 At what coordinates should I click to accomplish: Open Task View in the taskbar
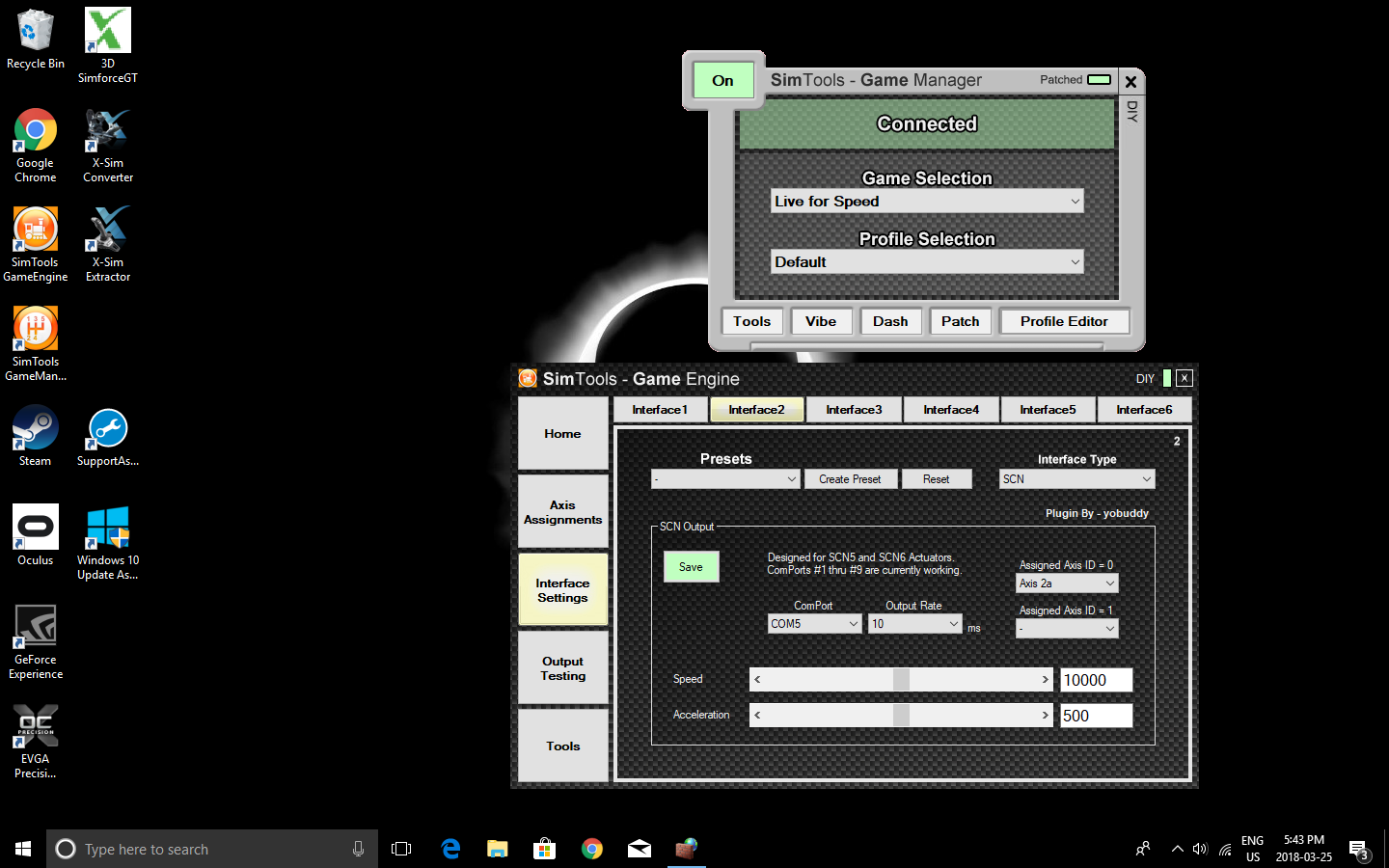tap(401, 849)
